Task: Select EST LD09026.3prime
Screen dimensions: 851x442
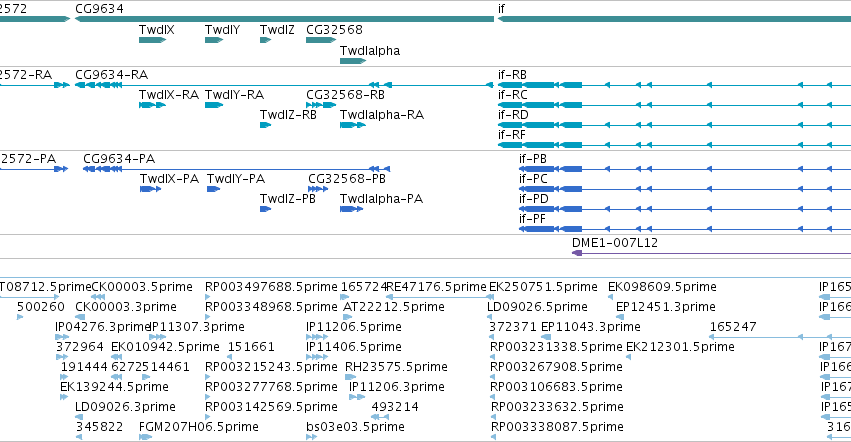Action: pyautogui.click(x=125, y=407)
